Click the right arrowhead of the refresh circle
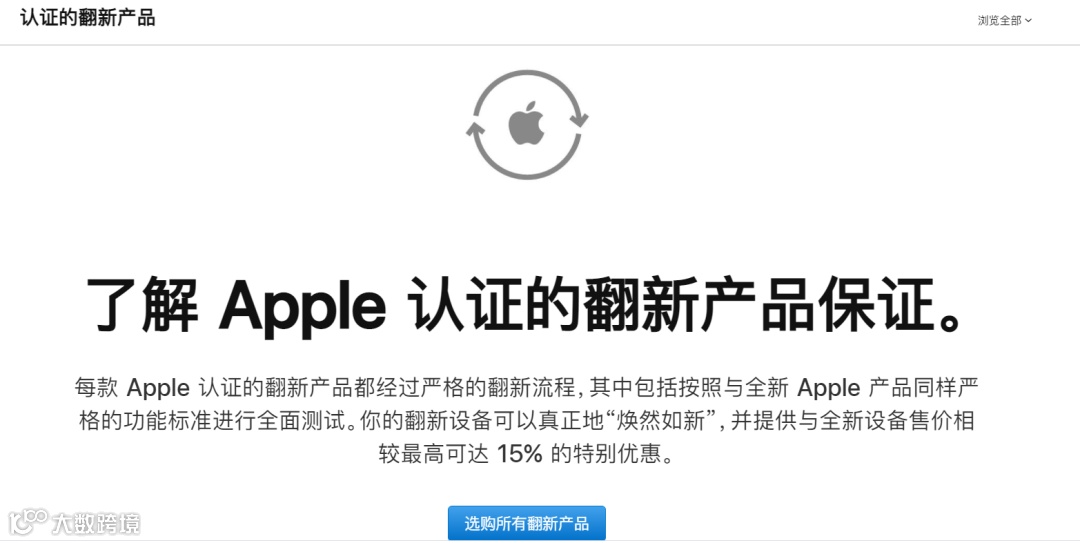The width and height of the screenshot is (1080, 543). [579, 118]
